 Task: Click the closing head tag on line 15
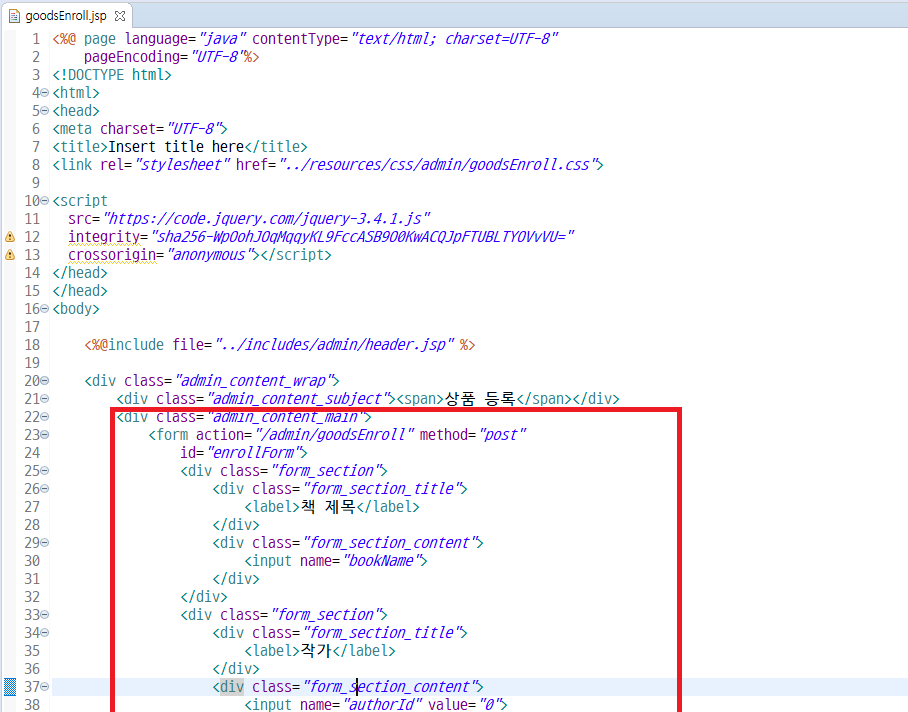pyautogui.click(x=80, y=291)
